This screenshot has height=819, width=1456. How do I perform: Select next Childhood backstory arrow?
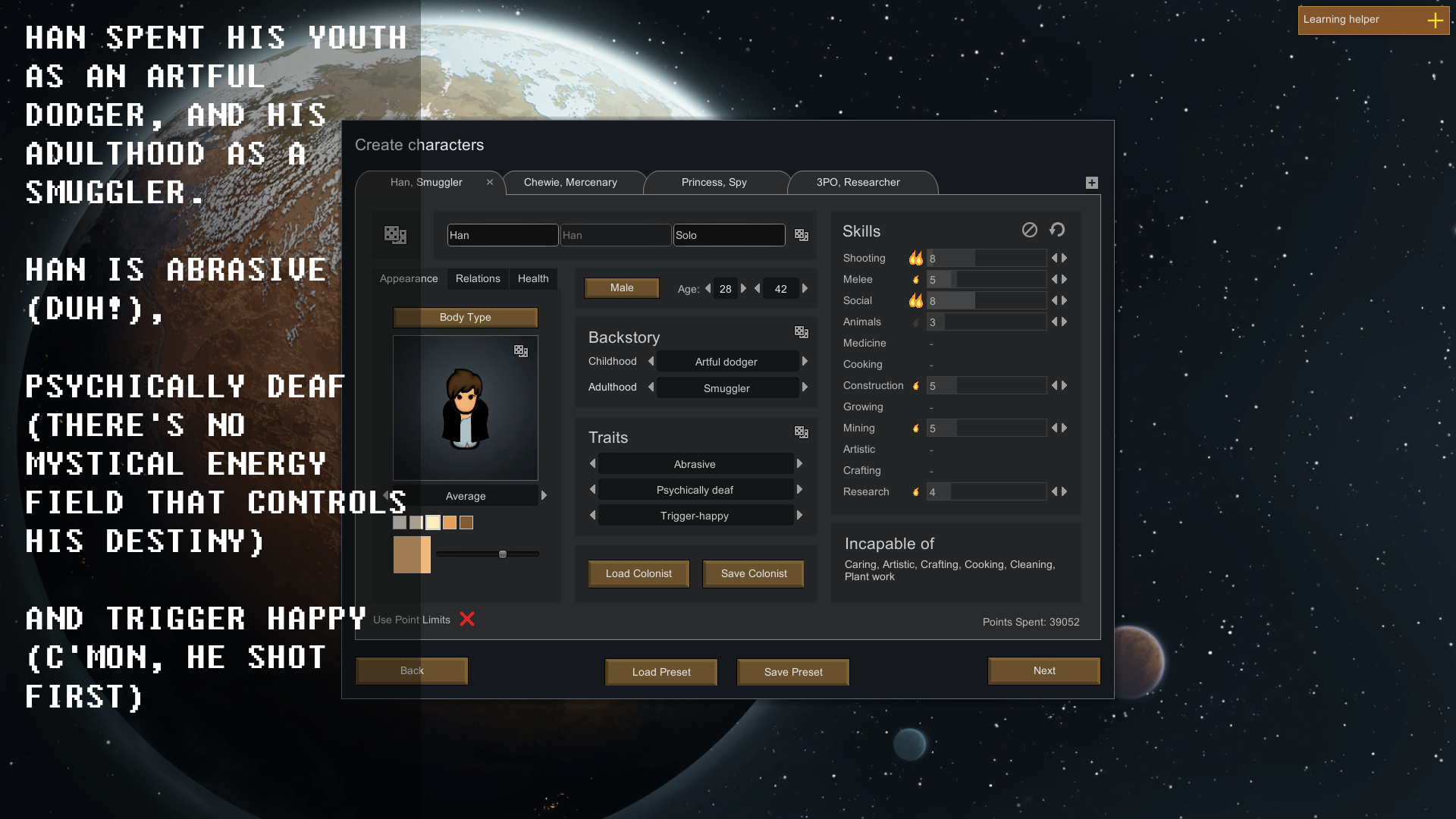click(x=805, y=361)
